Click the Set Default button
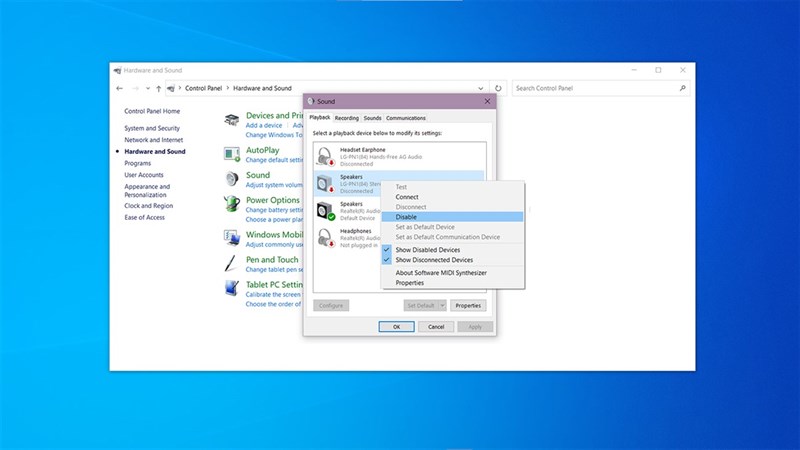This screenshot has width=800, height=450. click(x=421, y=306)
